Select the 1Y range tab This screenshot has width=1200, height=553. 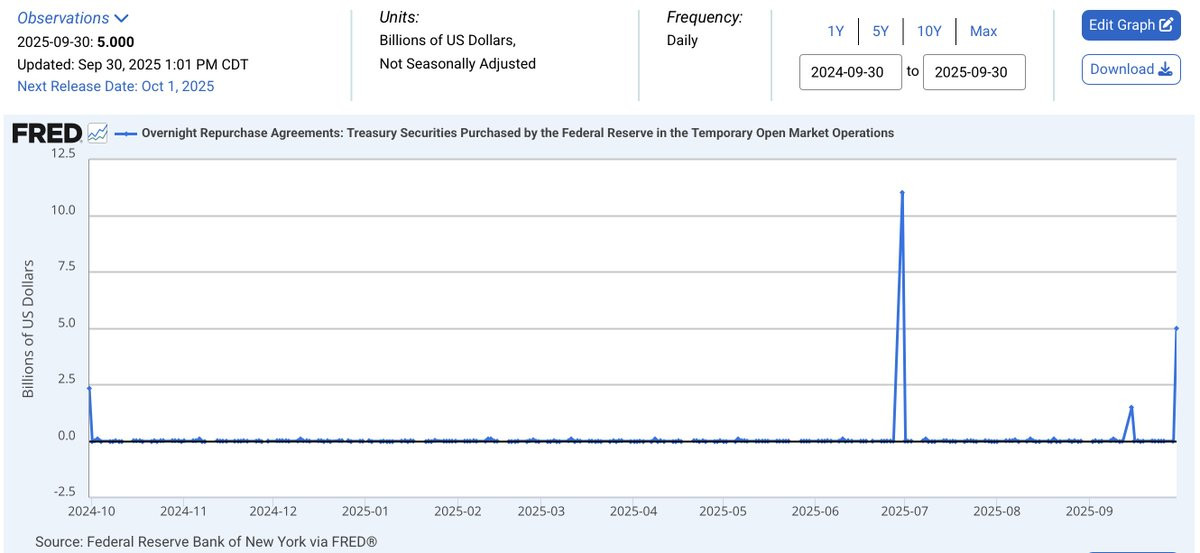pos(836,31)
